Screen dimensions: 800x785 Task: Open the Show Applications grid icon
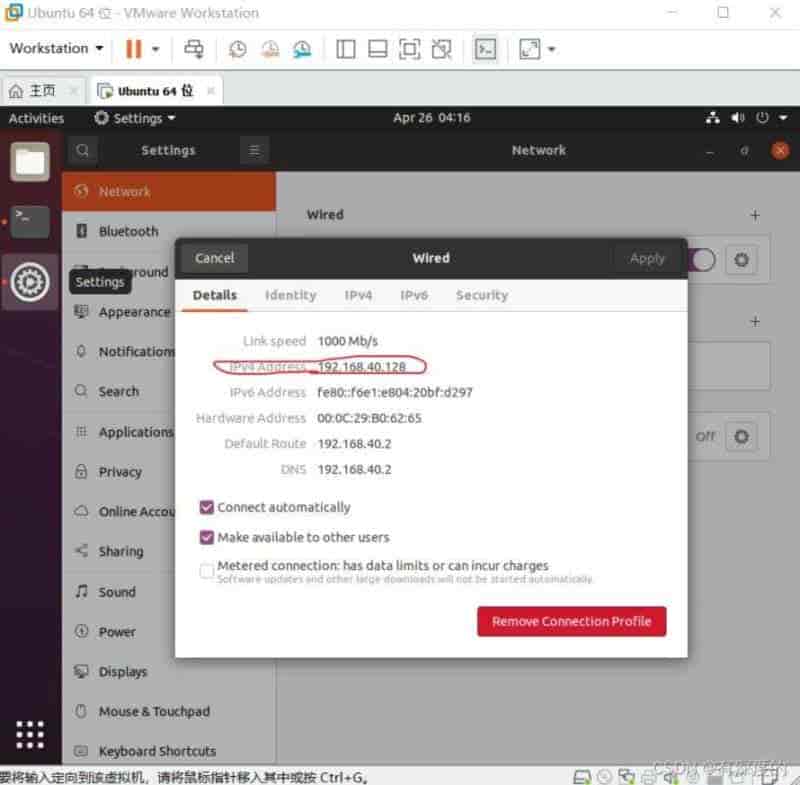[x=30, y=732]
